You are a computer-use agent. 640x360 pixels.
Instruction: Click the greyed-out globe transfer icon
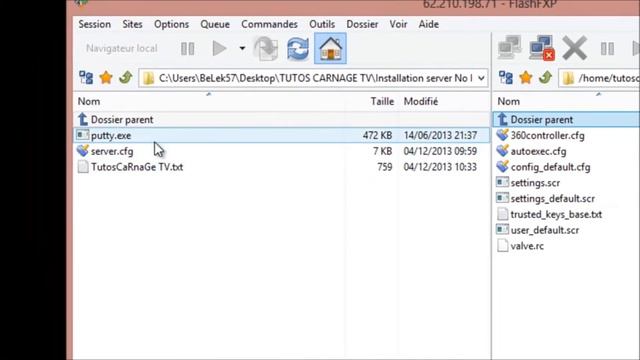click(x=266, y=49)
